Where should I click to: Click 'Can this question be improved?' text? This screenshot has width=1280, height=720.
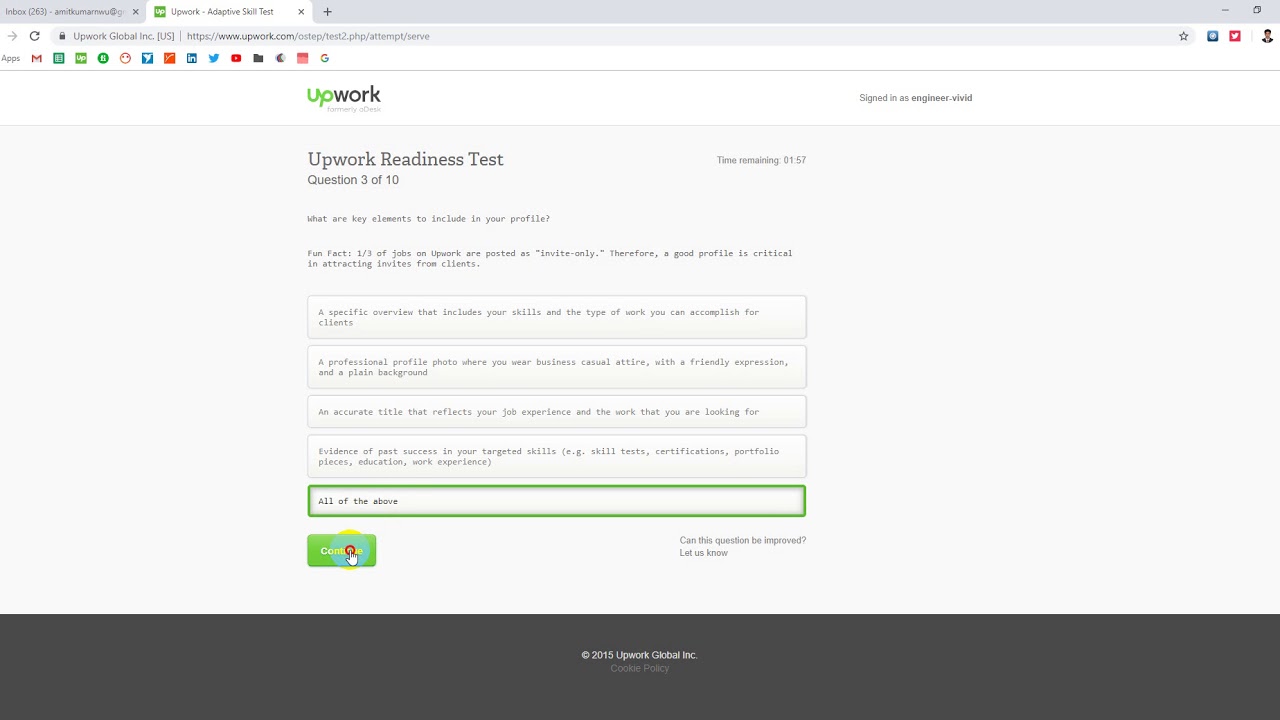click(x=743, y=540)
